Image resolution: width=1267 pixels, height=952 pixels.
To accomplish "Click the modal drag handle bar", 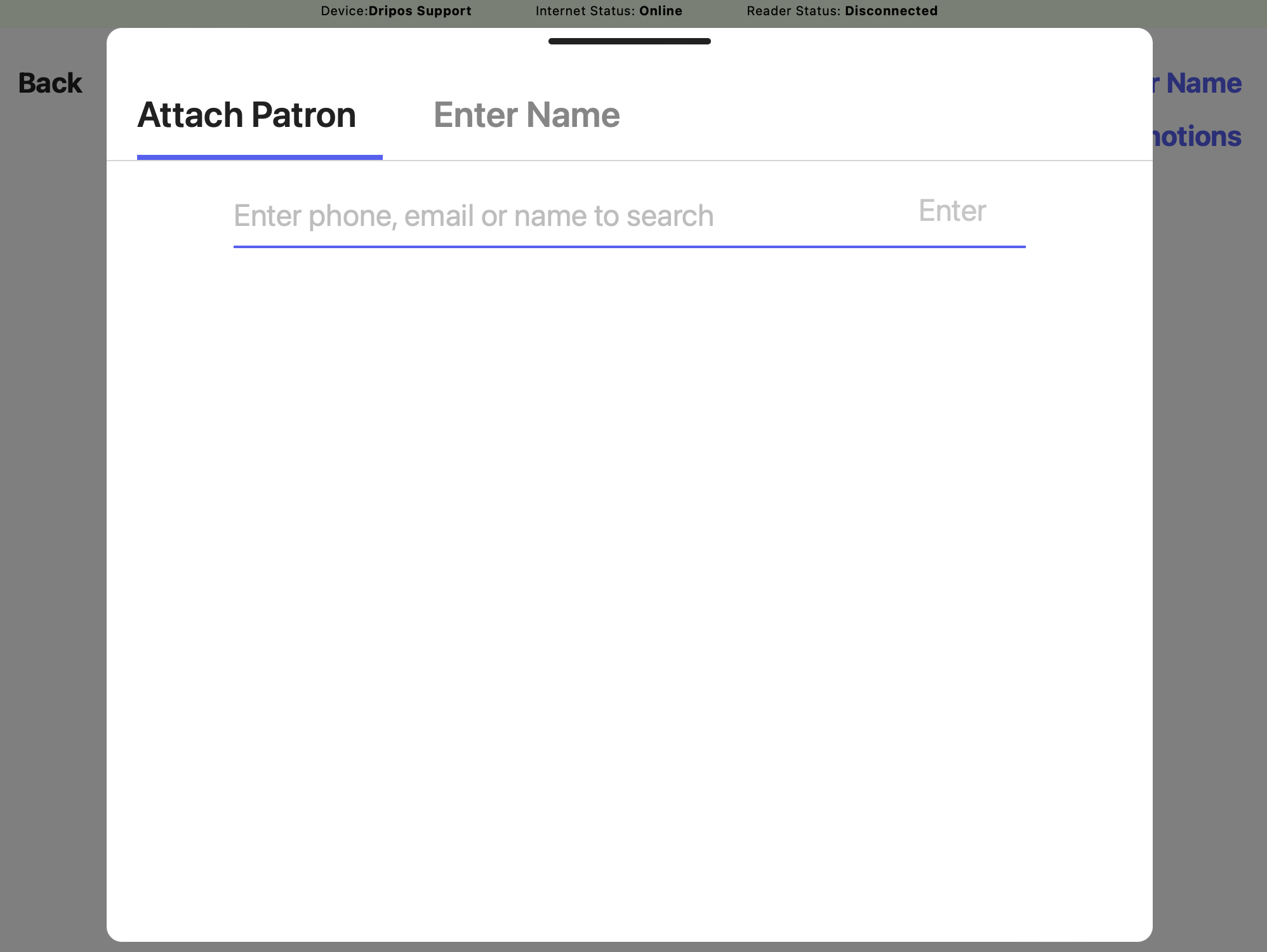I will coord(629,41).
